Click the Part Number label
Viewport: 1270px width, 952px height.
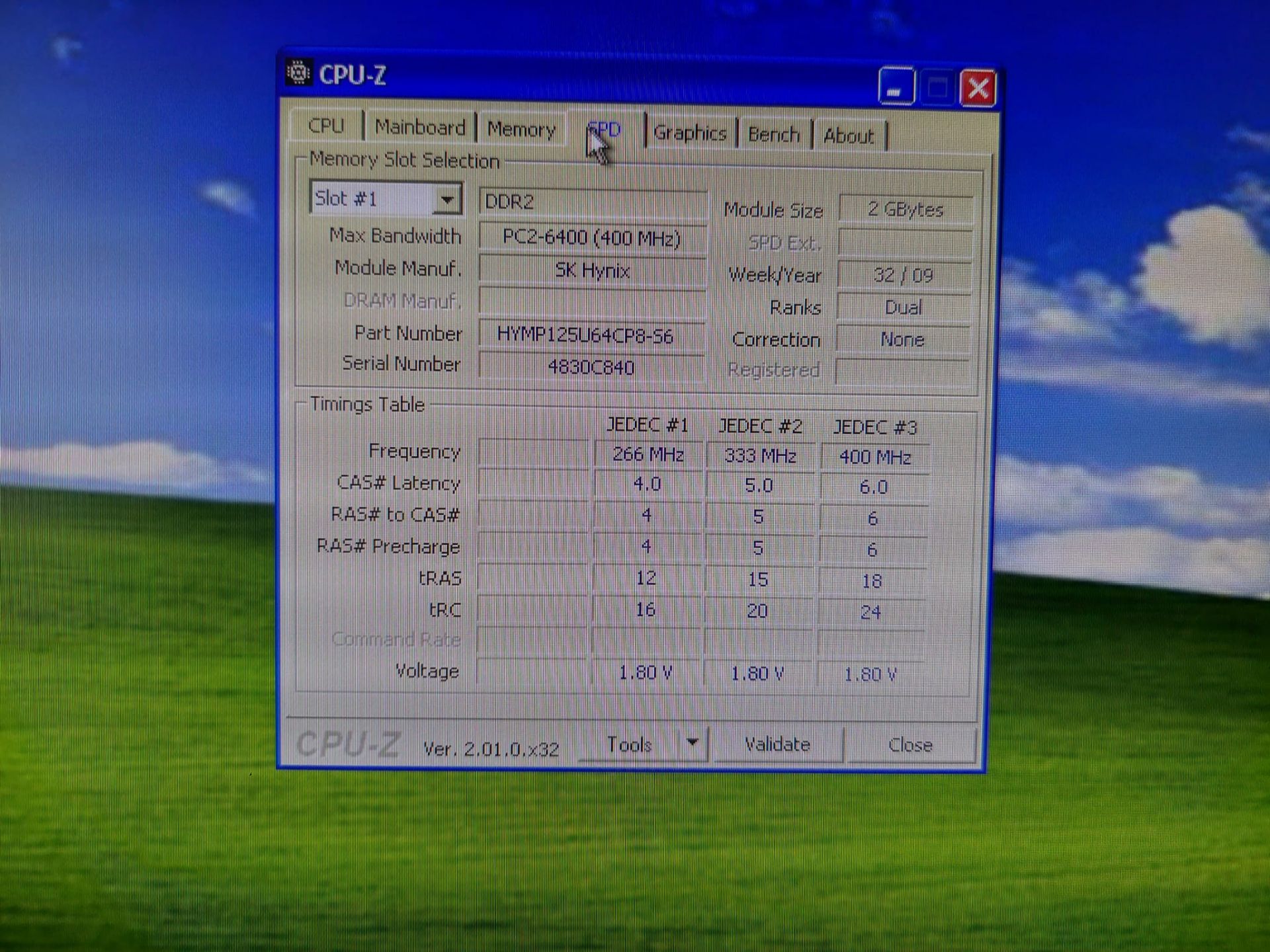(408, 333)
